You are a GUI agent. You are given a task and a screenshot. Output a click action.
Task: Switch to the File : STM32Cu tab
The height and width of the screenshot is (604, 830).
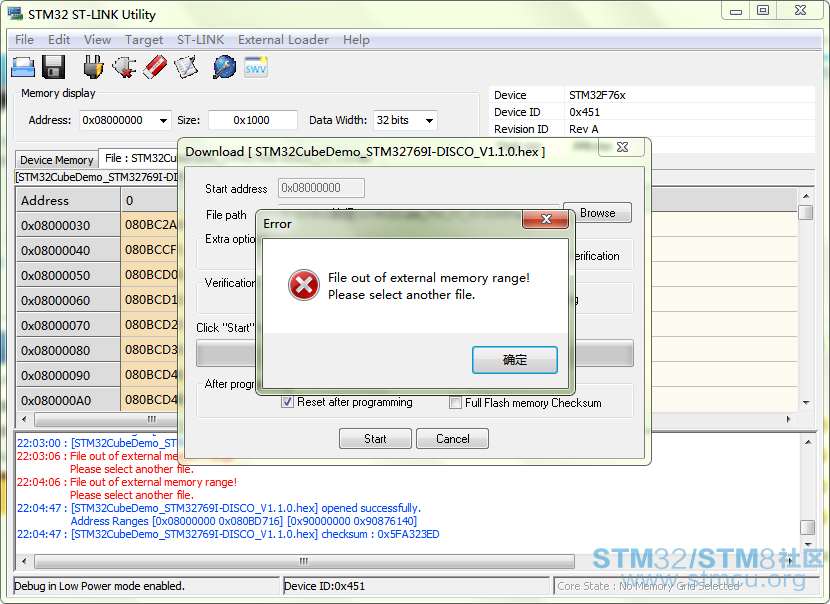(140, 158)
